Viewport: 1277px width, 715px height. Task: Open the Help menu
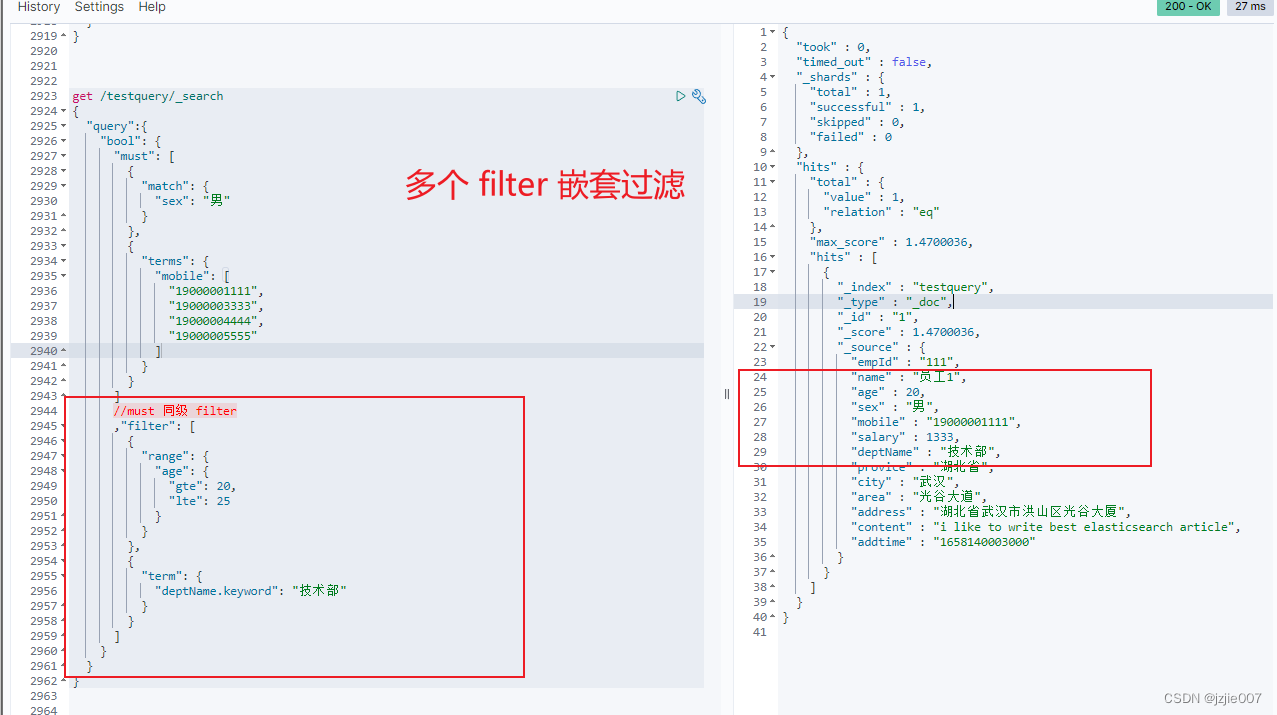point(151,7)
